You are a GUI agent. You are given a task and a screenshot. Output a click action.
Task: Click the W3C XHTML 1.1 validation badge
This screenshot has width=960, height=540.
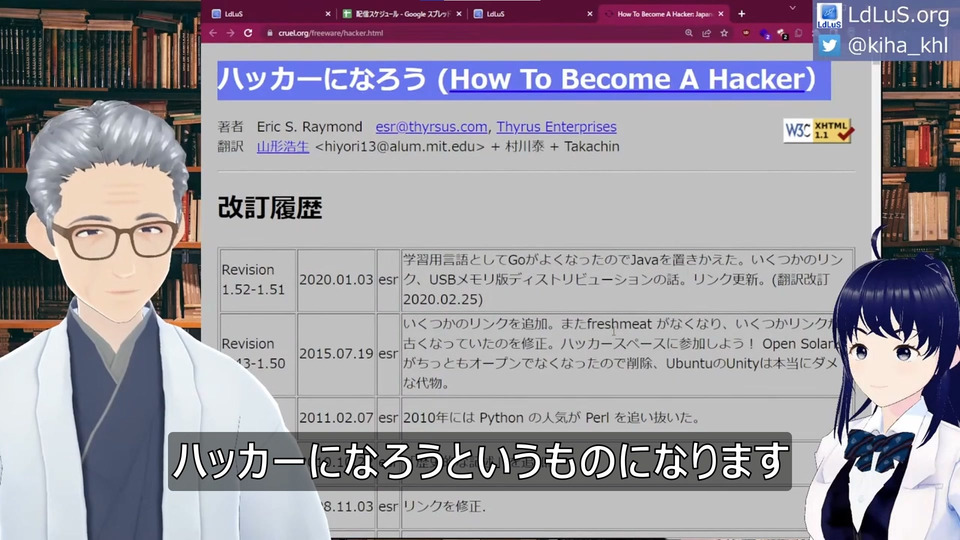tap(818, 130)
